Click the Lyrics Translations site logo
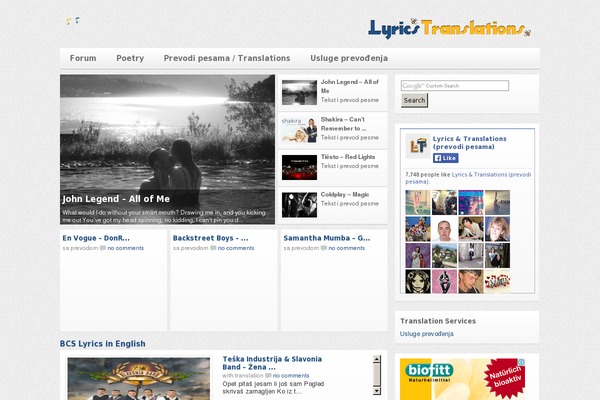This screenshot has height=400, width=600. click(x=449, y=28)
